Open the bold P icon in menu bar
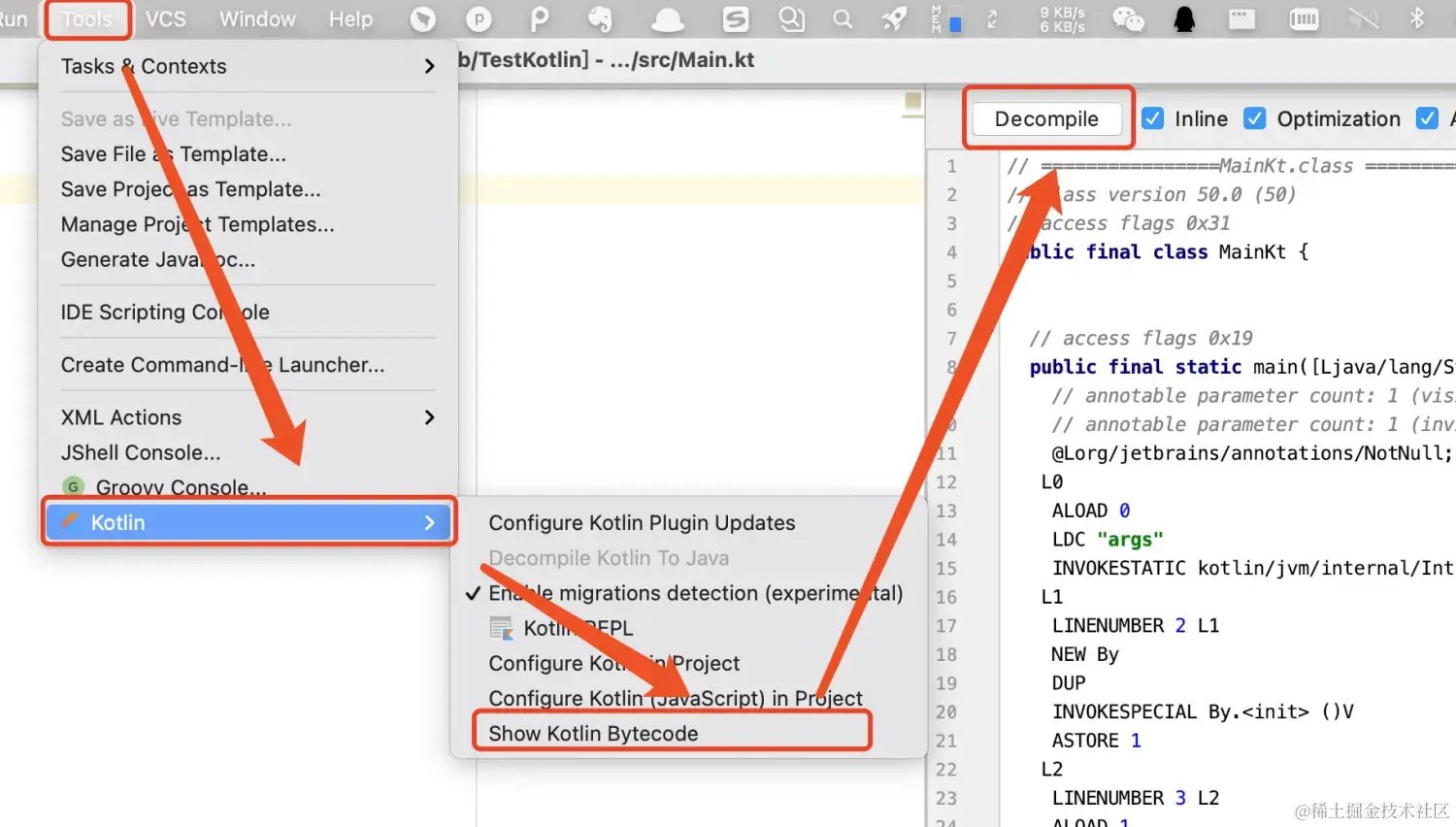 (x=540, y=19)
